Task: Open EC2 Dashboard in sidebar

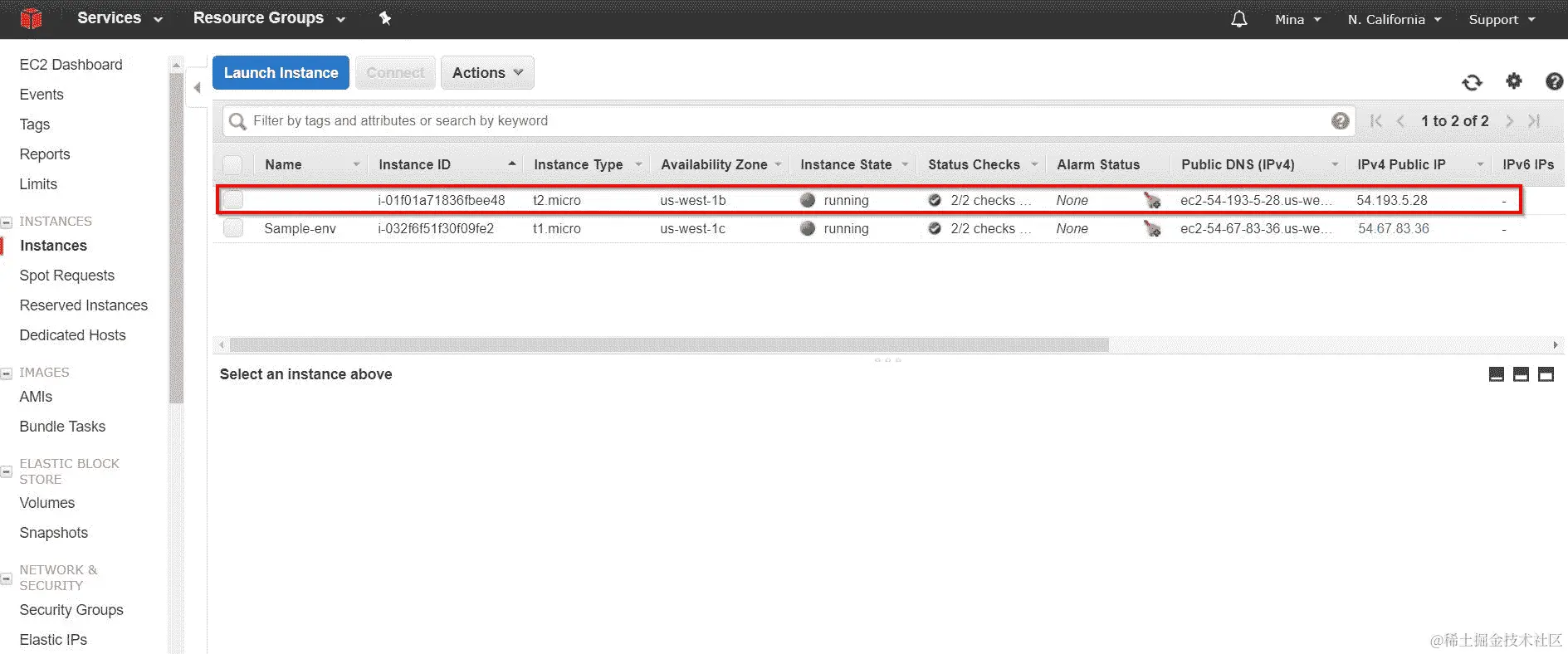Action: tap(71, 65)
